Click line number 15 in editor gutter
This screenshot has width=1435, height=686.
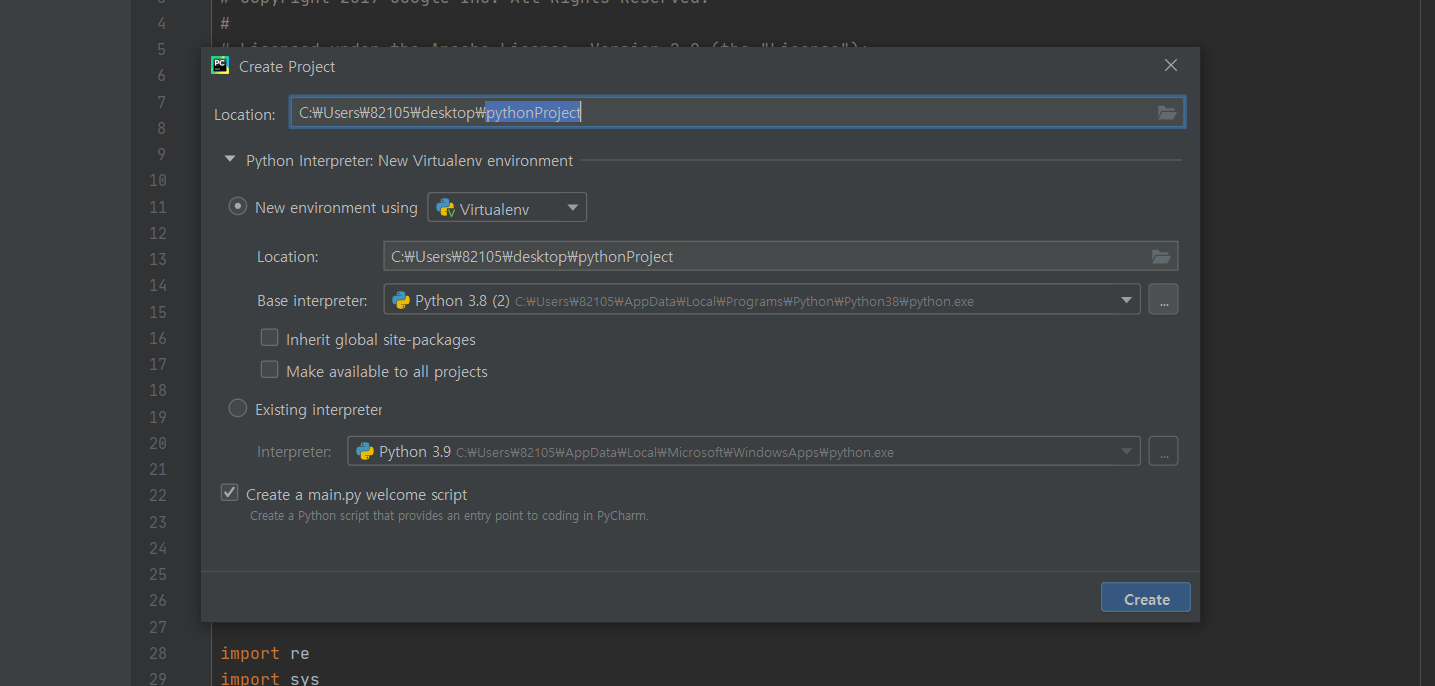pyautogui.click(x=157, y=312)
